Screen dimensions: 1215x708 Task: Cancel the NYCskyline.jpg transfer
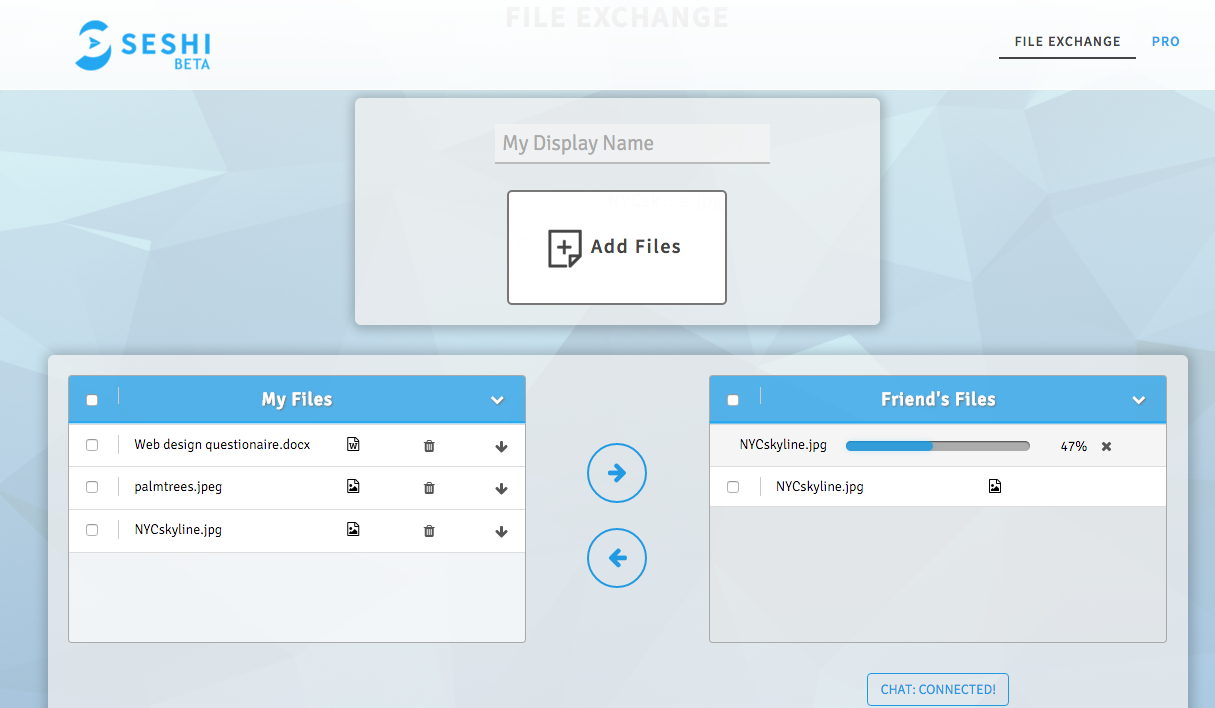[x=1106, y=446]
